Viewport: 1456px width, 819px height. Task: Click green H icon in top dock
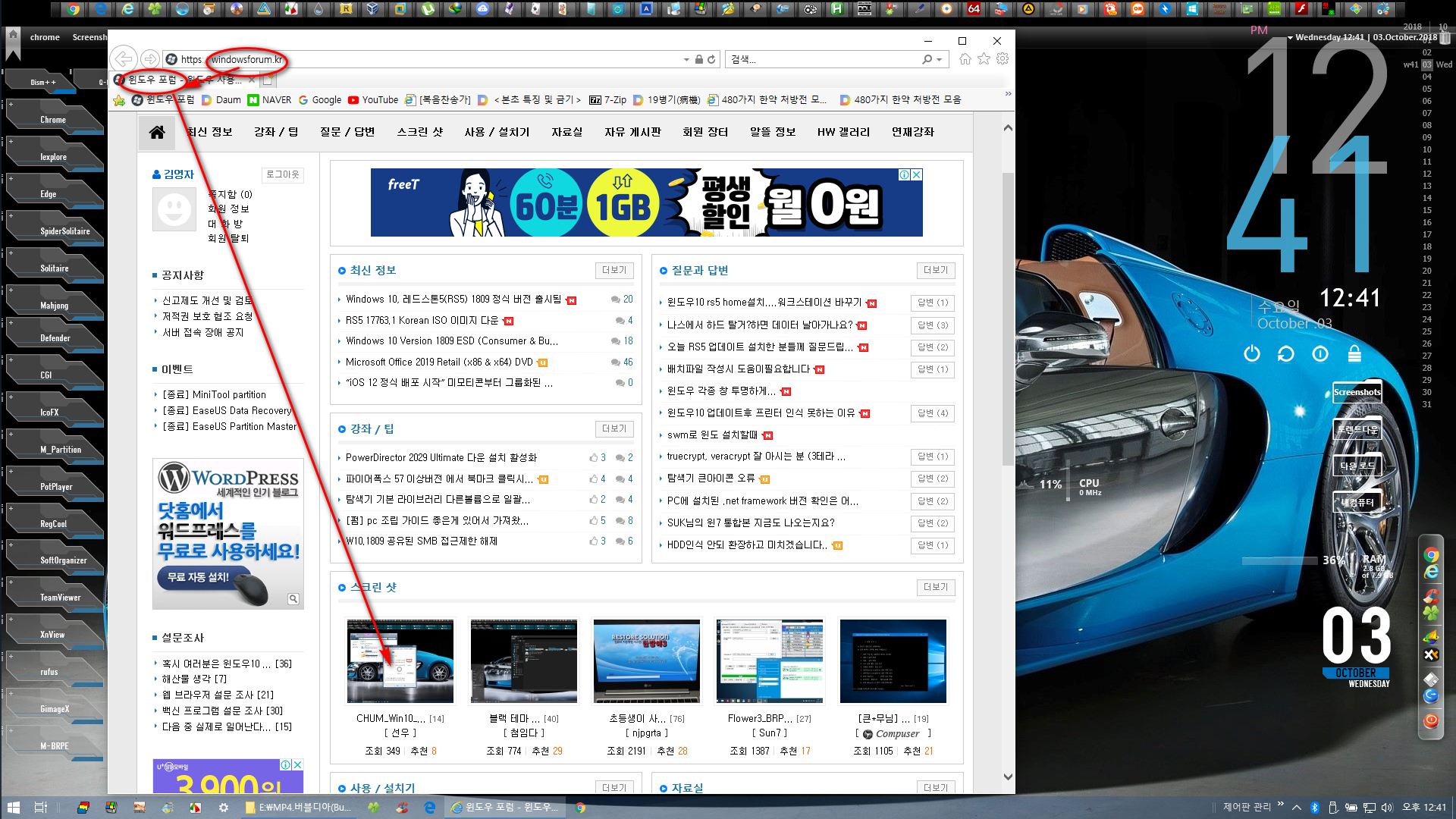(x=836, y=9)
